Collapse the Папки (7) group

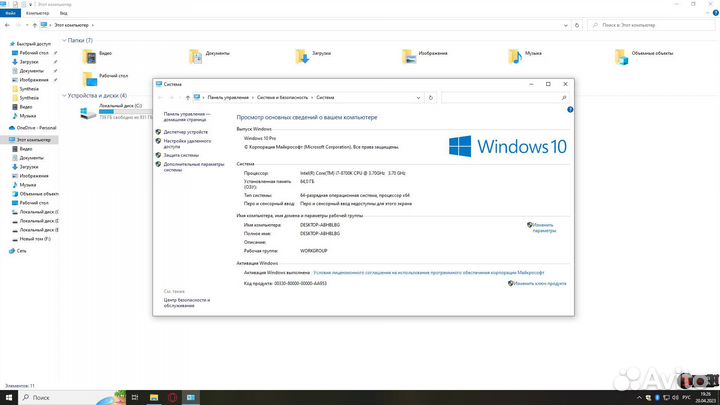coord(64,40)
